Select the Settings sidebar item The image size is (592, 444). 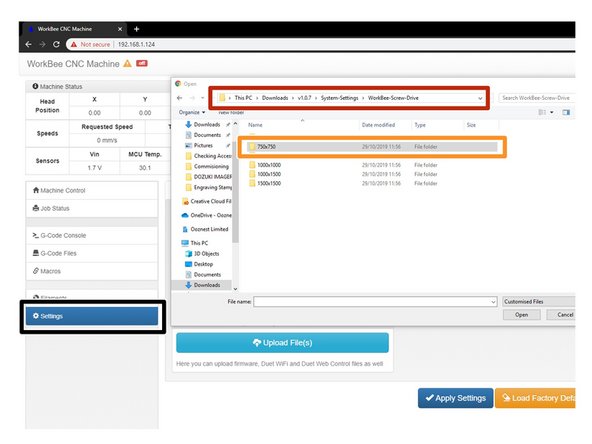pyautogui.click(x=92, y=316)
